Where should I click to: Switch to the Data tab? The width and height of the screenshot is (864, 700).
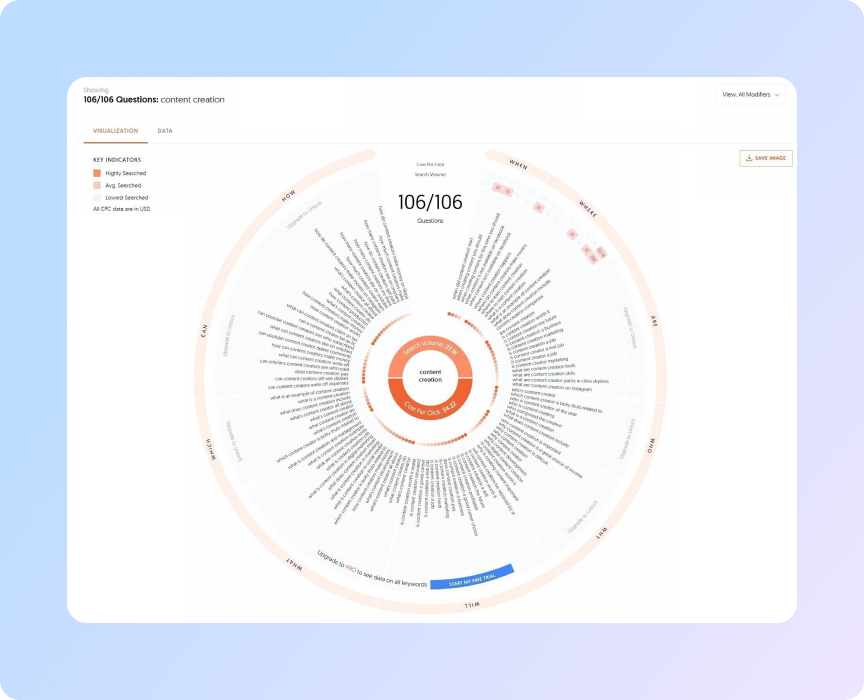[165, 131]
